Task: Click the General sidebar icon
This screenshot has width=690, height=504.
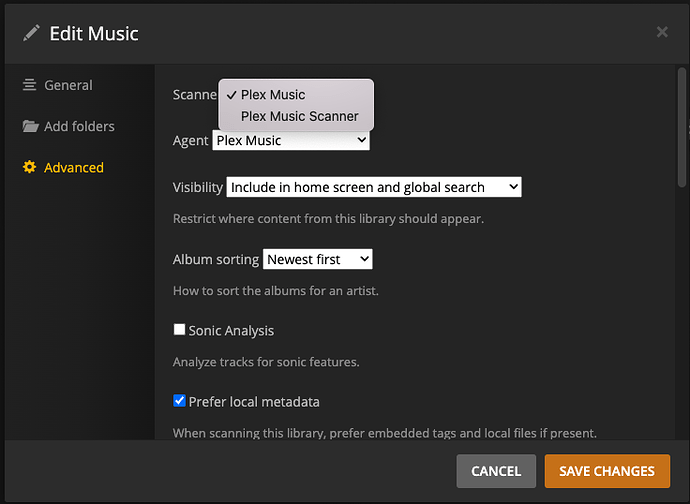Action: (30, 86)
